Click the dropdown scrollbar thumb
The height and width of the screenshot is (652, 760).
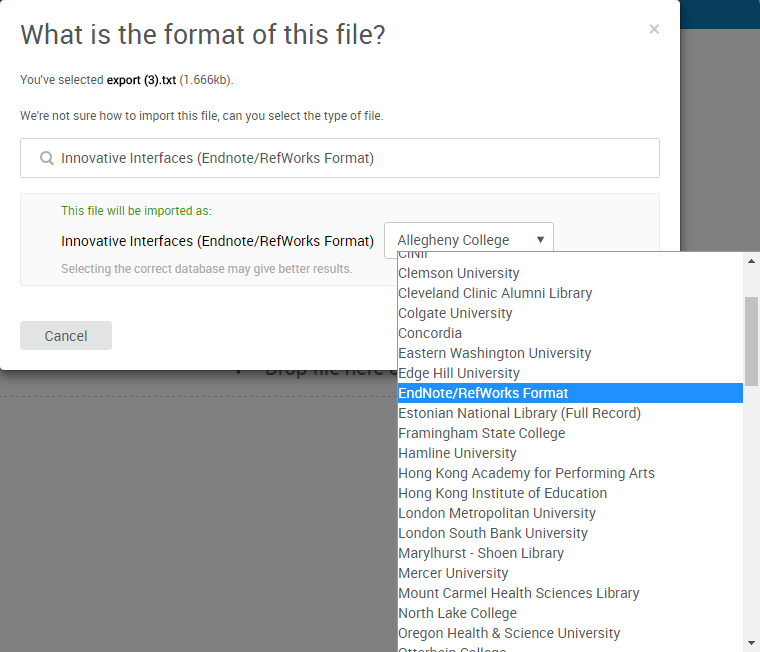pos(751,341)
